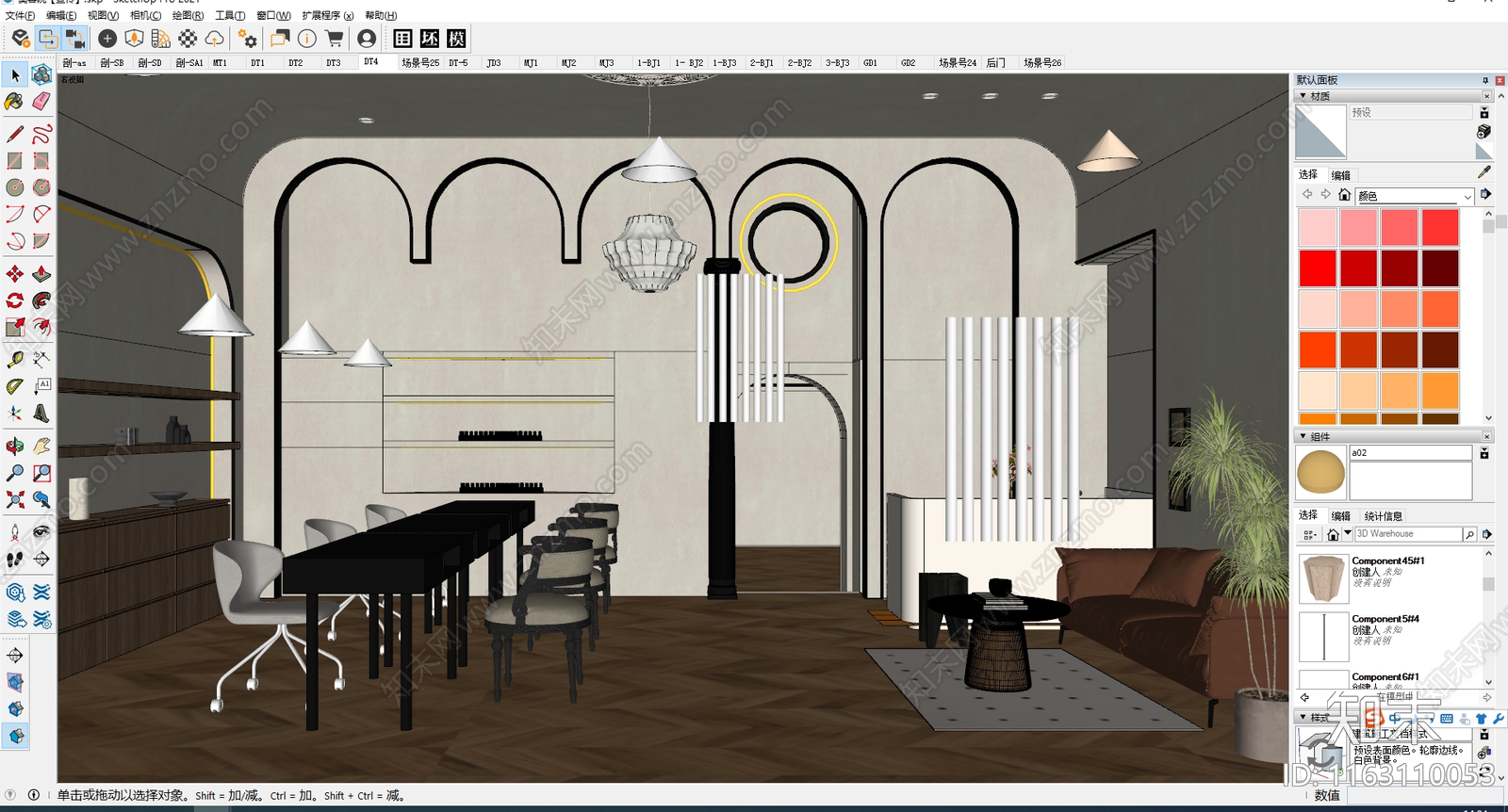This screenshot has width=1508, height=812.
Task: Choose the Follow Me tool
Action: tap(41, 300)
